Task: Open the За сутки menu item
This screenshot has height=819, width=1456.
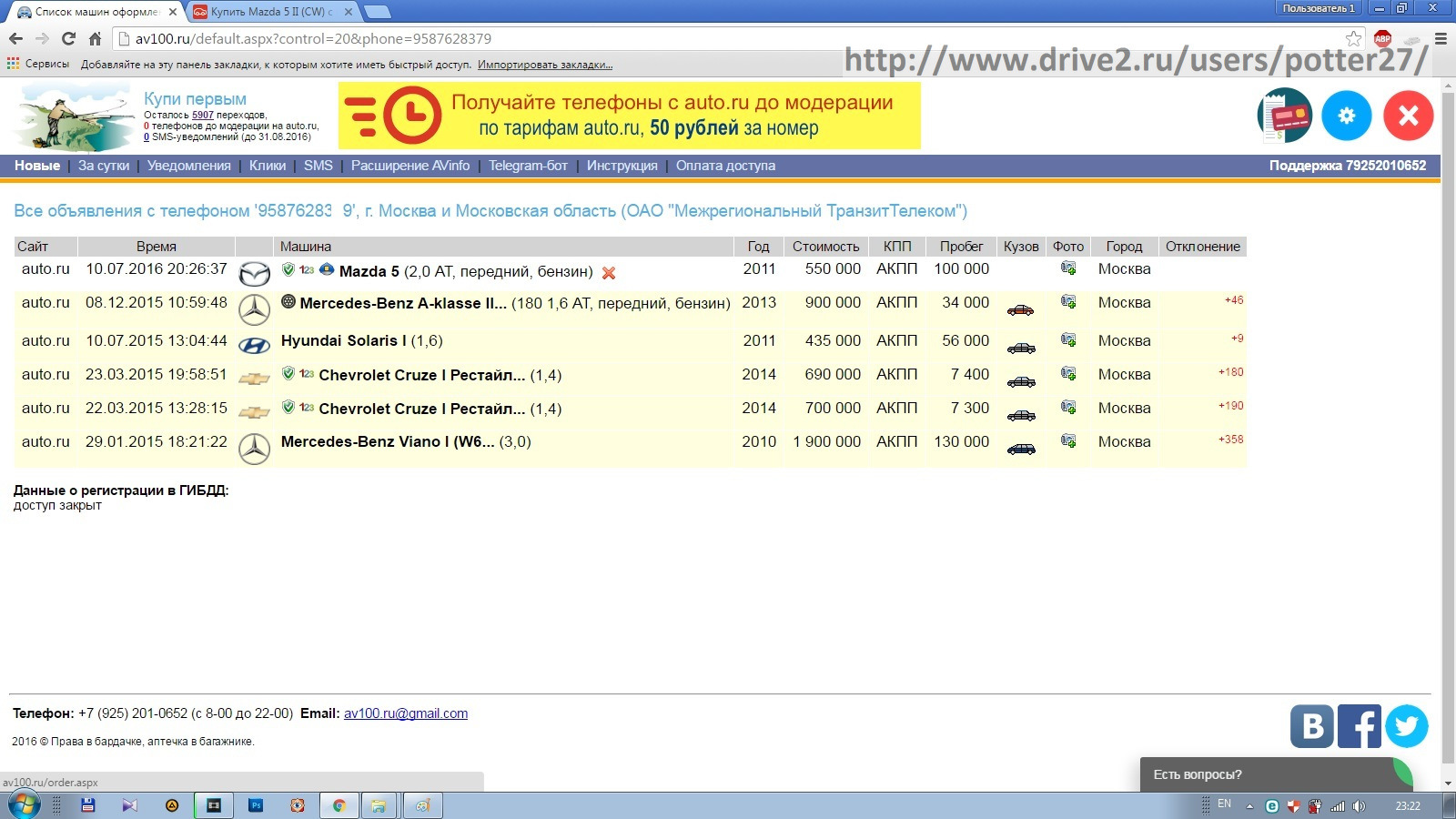Action: click(104, 166)
